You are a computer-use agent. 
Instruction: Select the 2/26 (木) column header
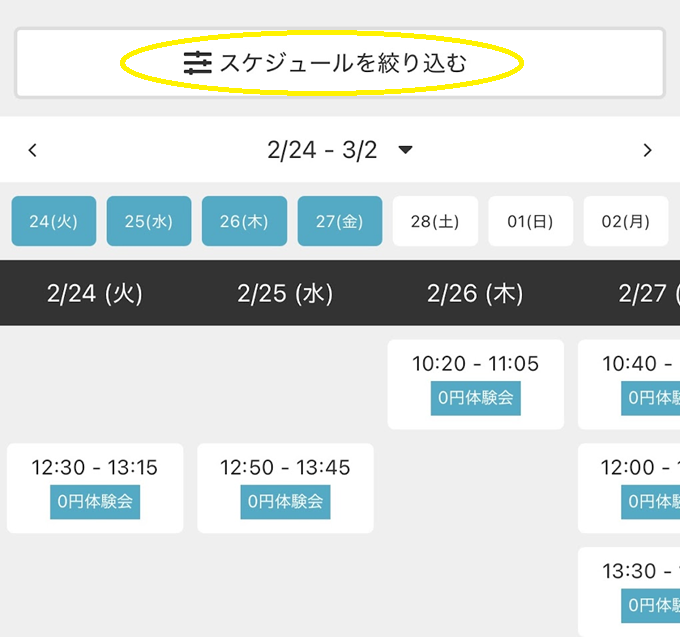(x=475, y=293)
